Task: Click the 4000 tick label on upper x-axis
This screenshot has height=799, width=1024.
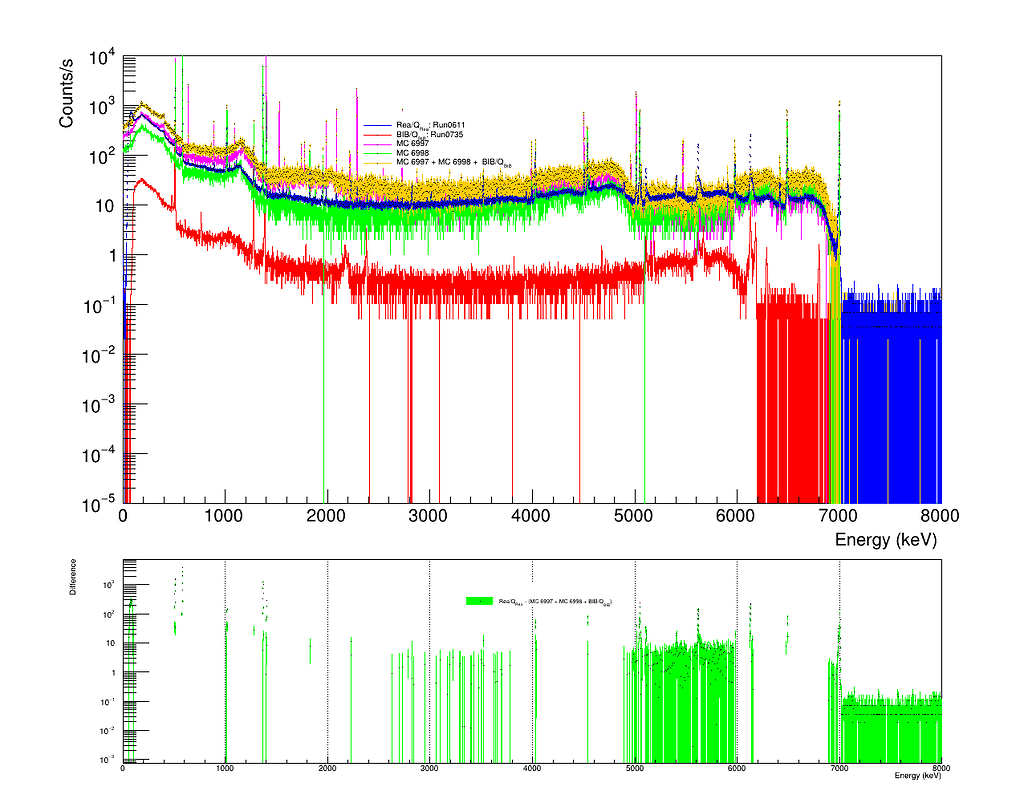Action: [531, 517]
